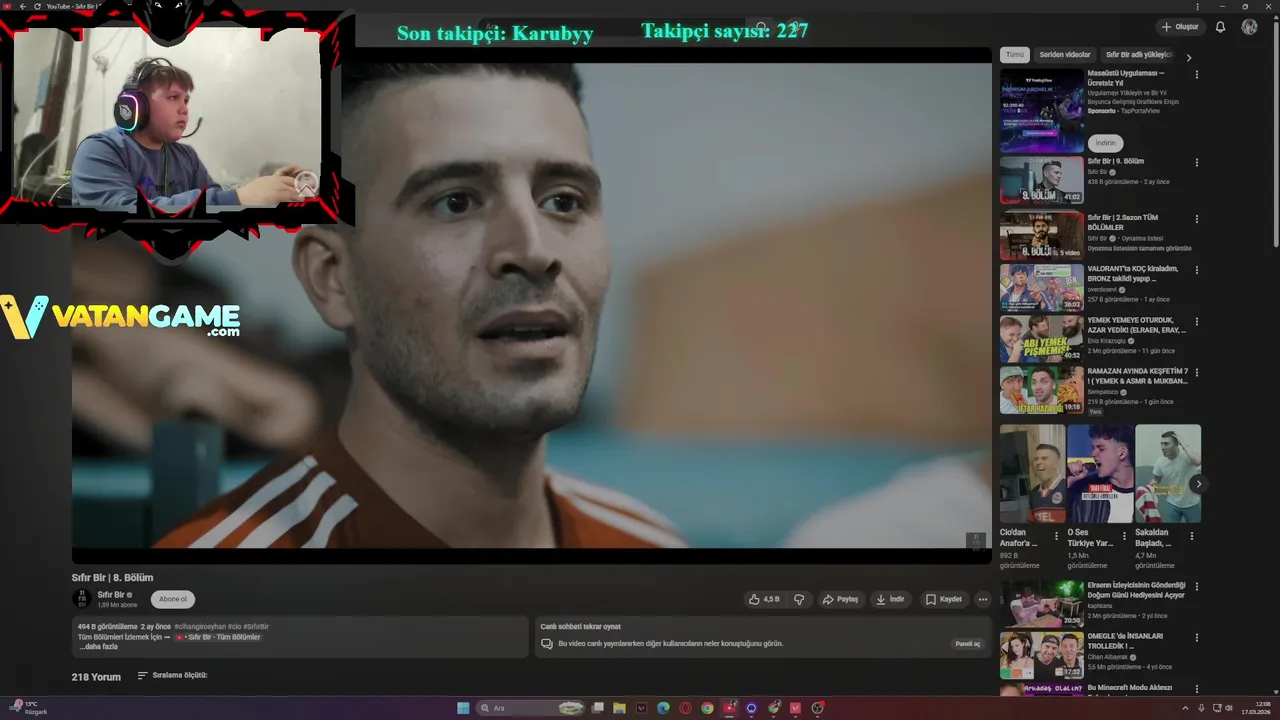Open the Task View taskbar icon

coord(597,708)
